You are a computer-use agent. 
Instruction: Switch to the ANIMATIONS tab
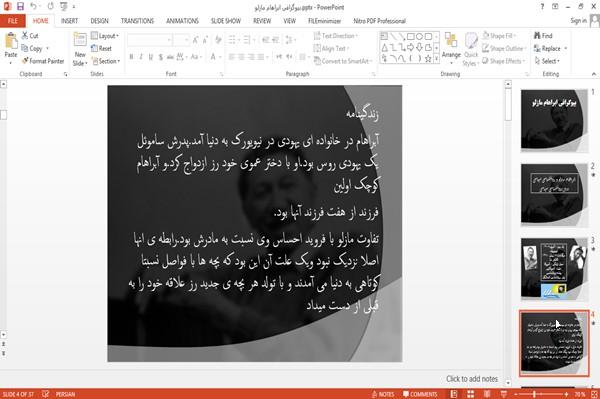click(x=182, y=21)
